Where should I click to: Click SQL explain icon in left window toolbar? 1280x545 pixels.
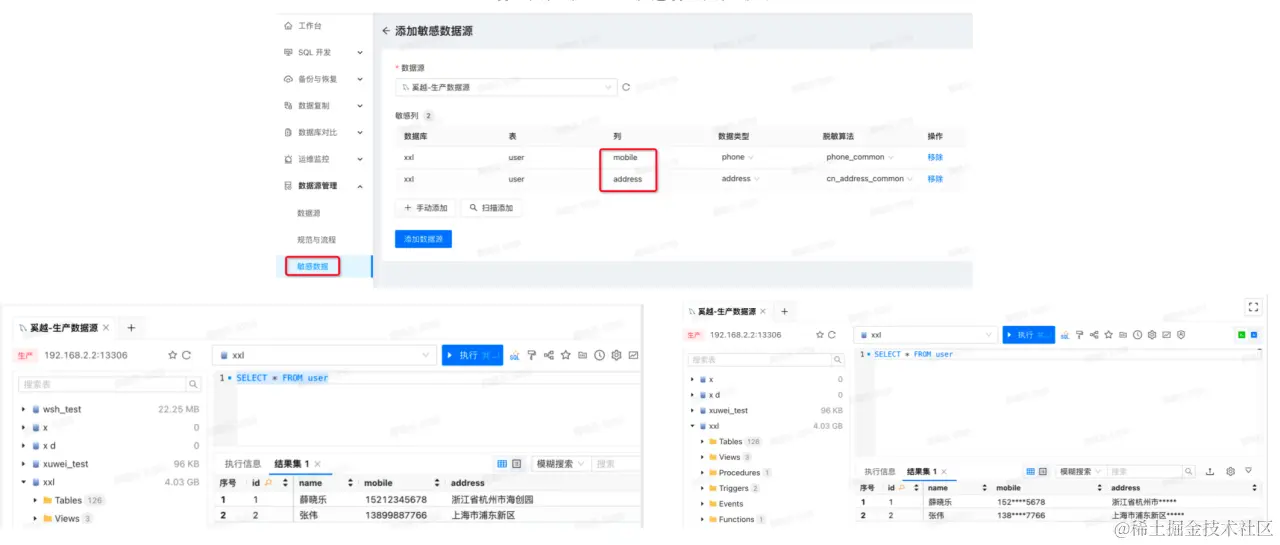point(515,355)
